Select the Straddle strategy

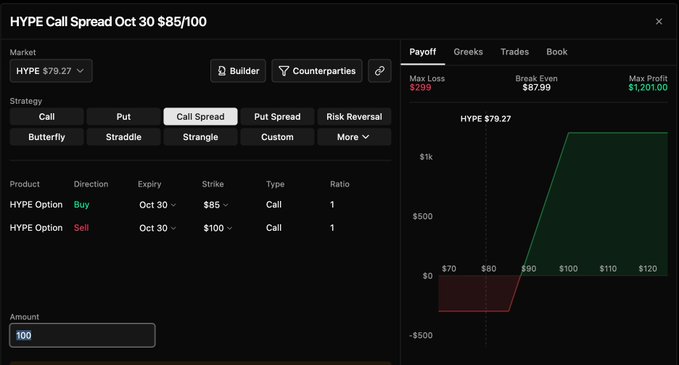point(123,137)
